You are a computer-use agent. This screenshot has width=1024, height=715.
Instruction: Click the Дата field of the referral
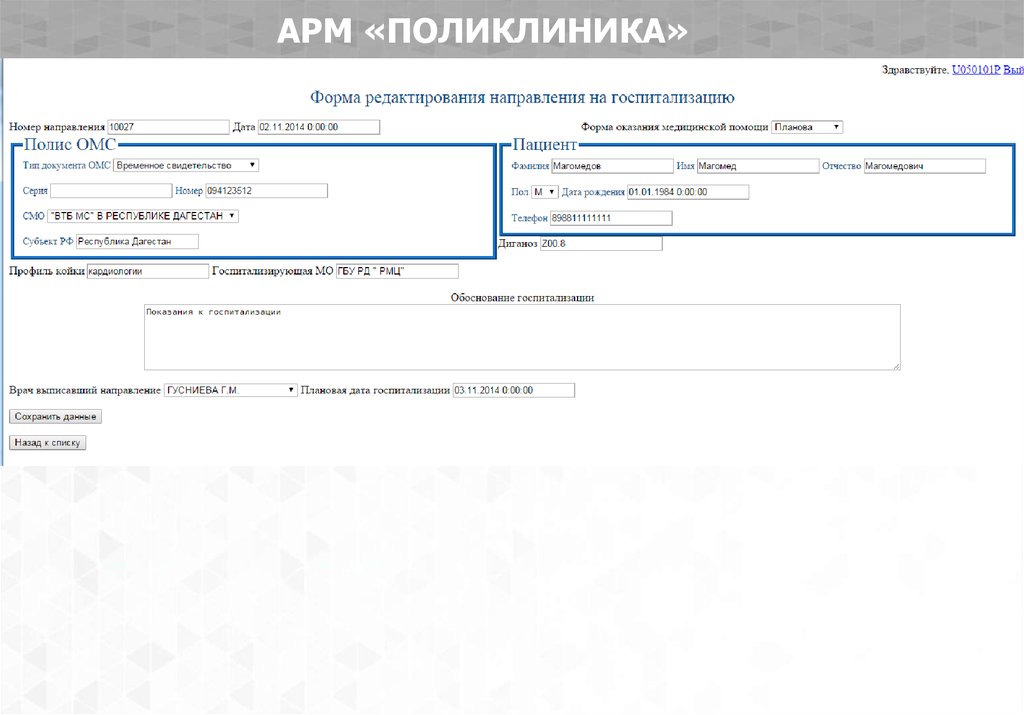[319, 127]
